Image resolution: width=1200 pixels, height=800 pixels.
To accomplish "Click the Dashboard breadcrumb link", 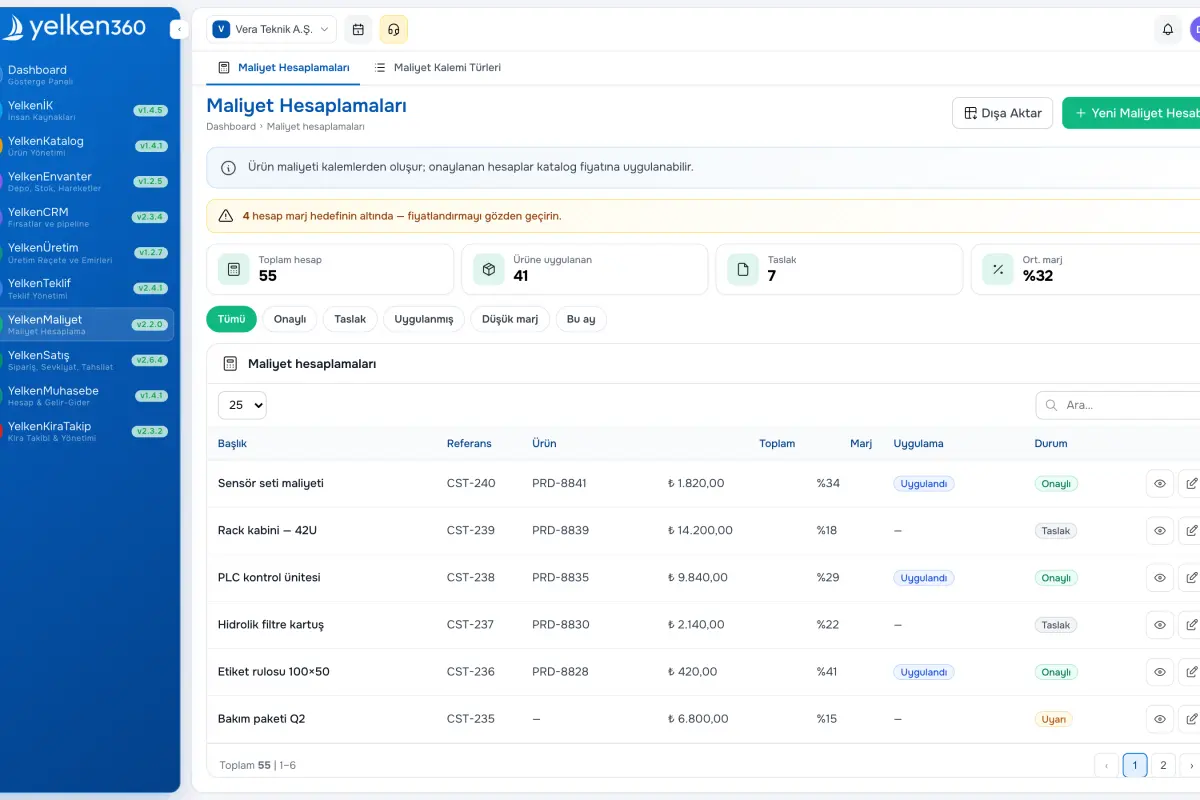I will click(x=231, y=127).
